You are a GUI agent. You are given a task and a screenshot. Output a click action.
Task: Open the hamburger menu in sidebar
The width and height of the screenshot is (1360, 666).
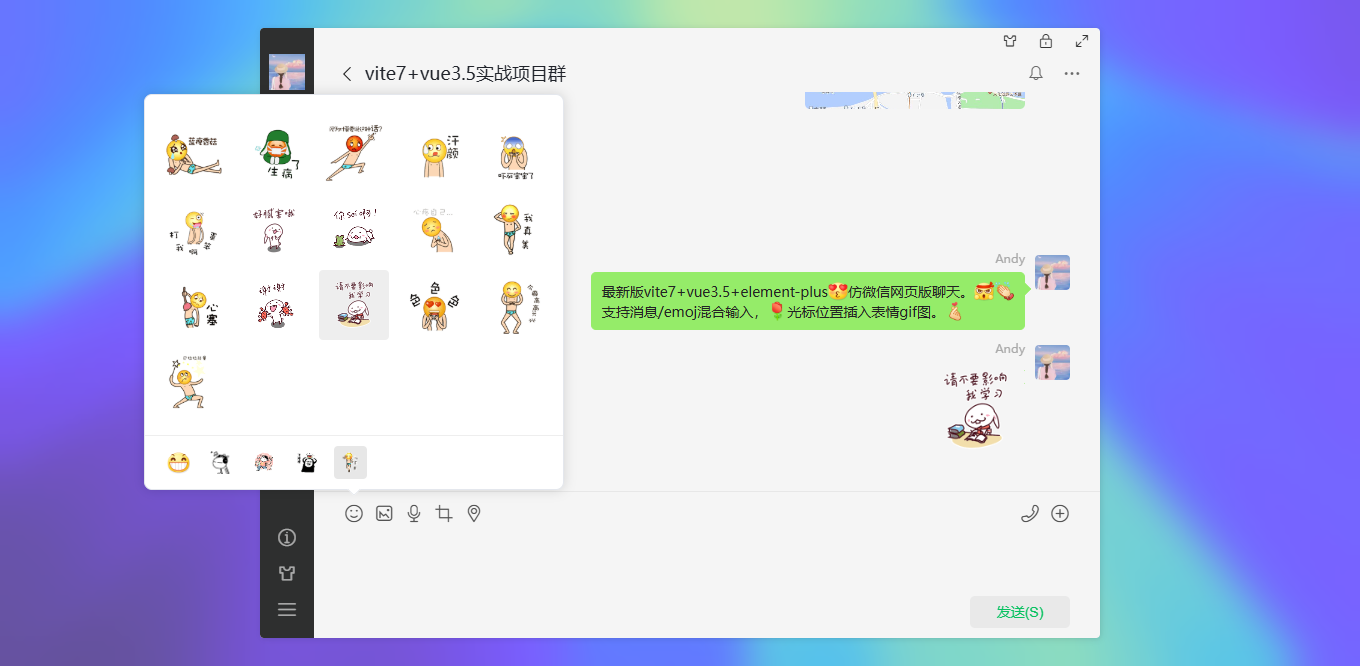[x=287, y=609]
